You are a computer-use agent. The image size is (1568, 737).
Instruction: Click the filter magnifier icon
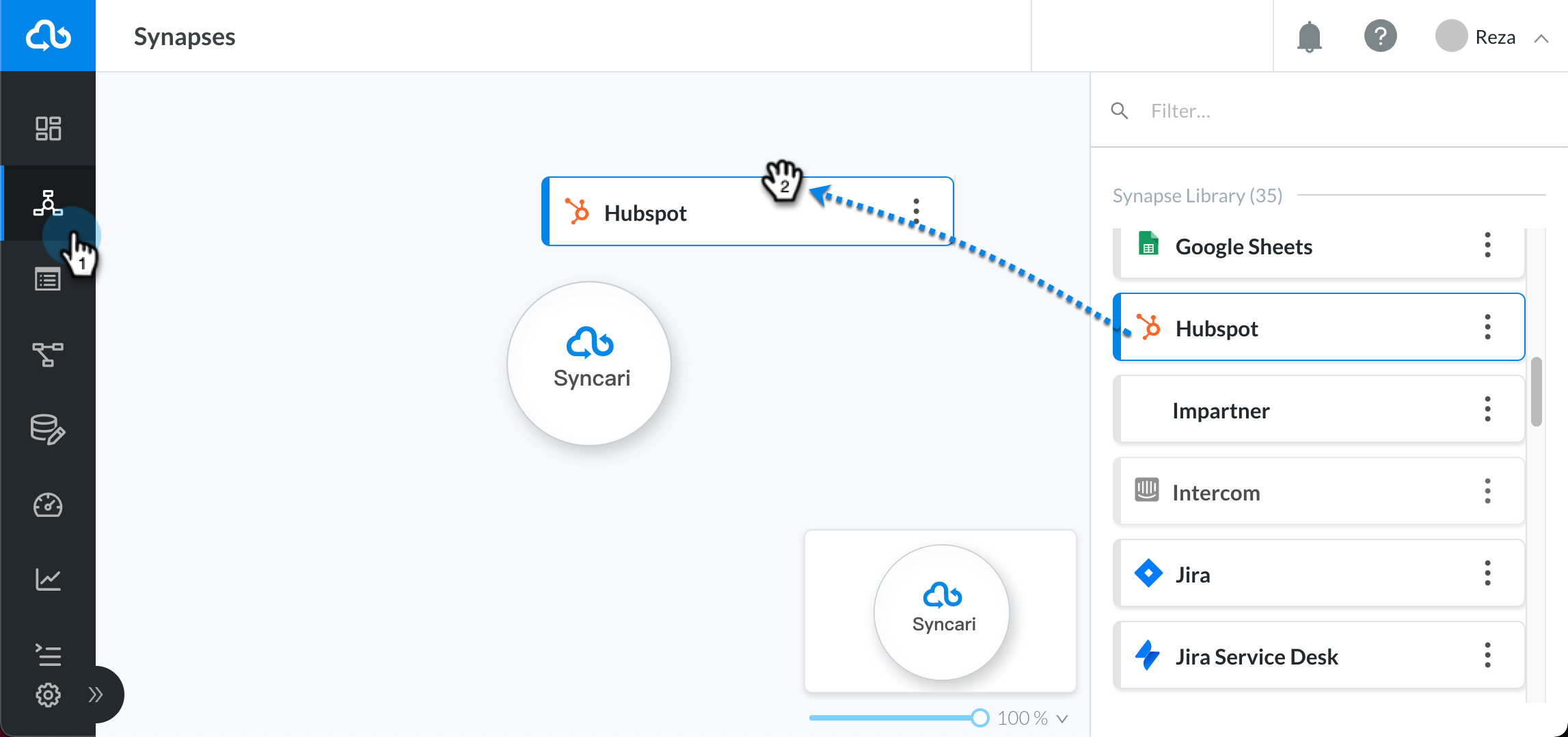point(1120,111)
